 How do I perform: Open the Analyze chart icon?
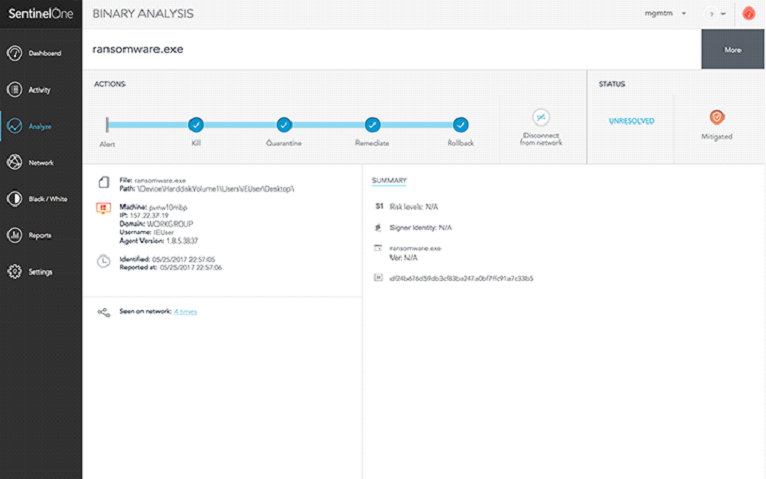point(15,126)
